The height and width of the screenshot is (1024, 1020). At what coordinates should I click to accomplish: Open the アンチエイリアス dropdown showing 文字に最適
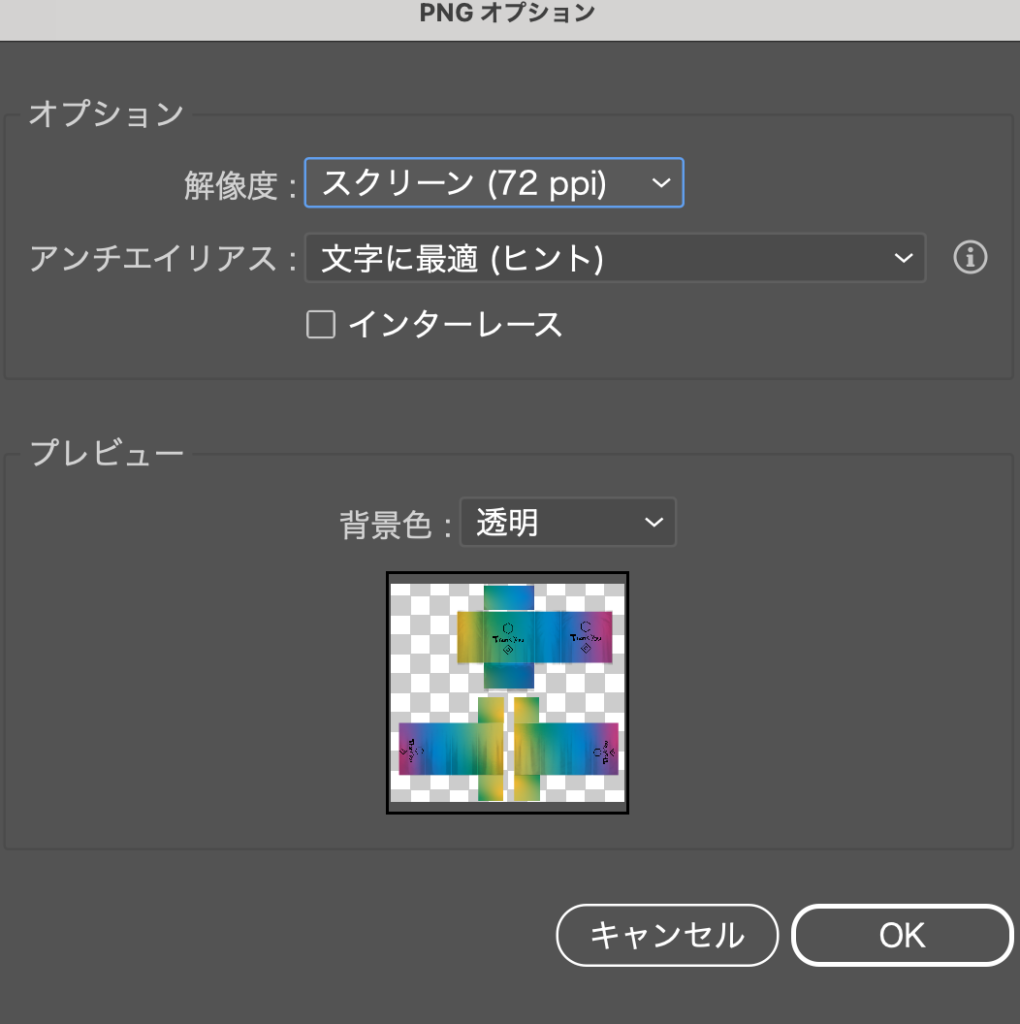[x=614, y=259]
